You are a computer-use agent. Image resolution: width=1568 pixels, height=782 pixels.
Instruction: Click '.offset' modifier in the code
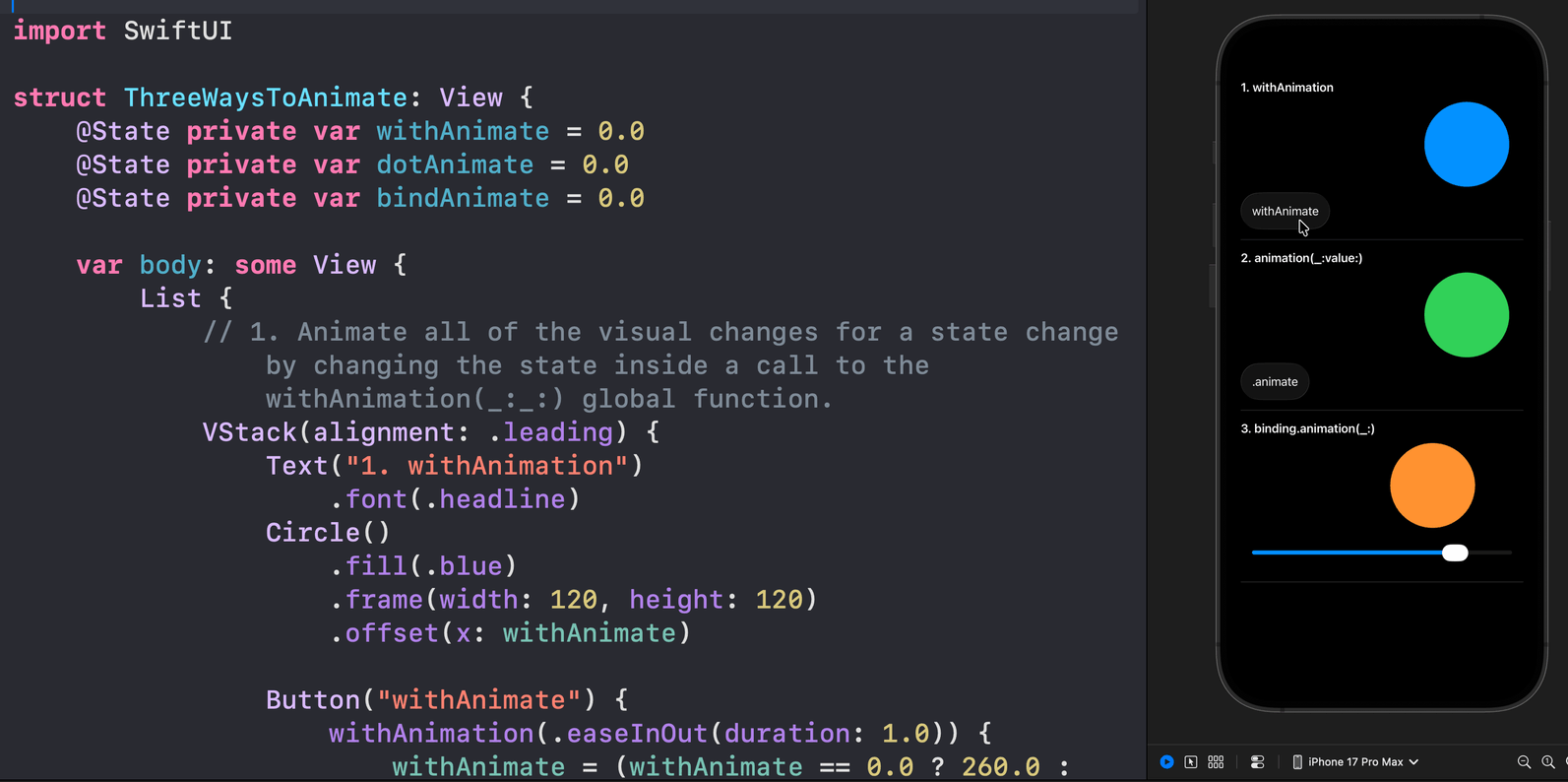tap(384, 633)
